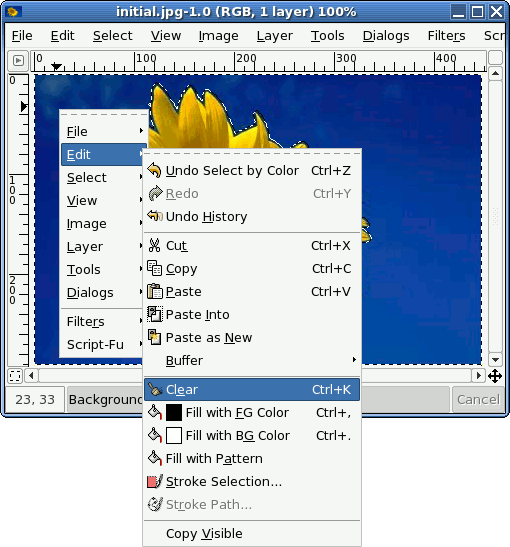Choose black FG color swatch fill
Viewport: 510px width, 547px height.
coord(174,412)
